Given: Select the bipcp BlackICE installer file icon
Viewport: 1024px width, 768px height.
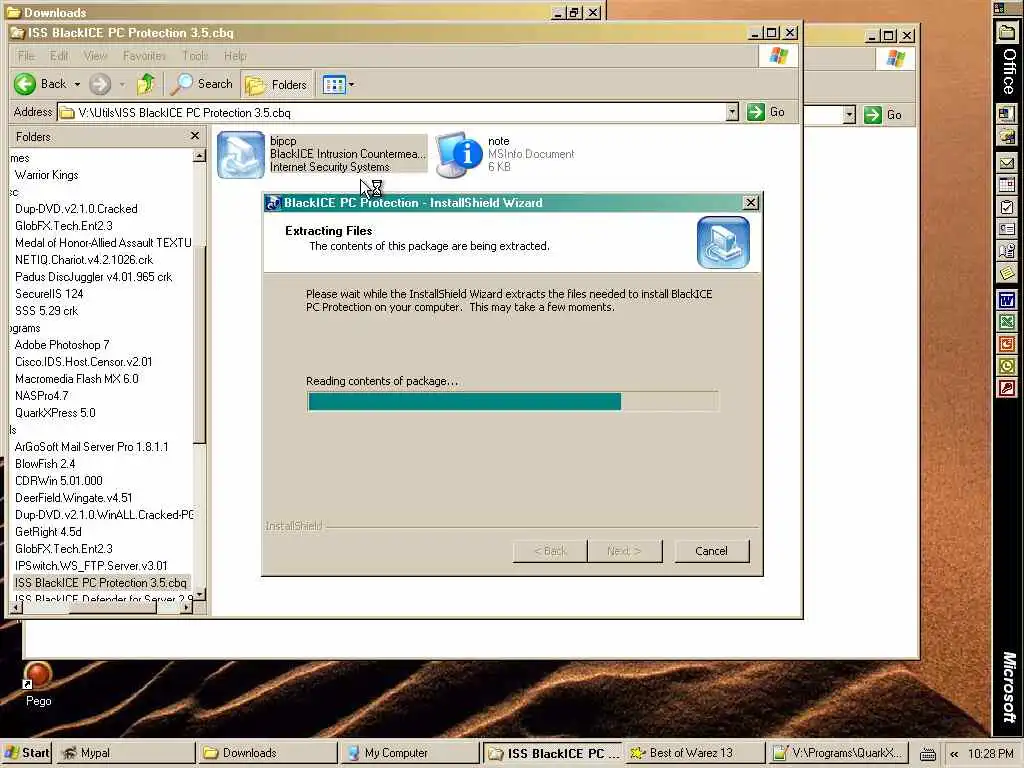Looking at the screenshot, I should (240, 155).
